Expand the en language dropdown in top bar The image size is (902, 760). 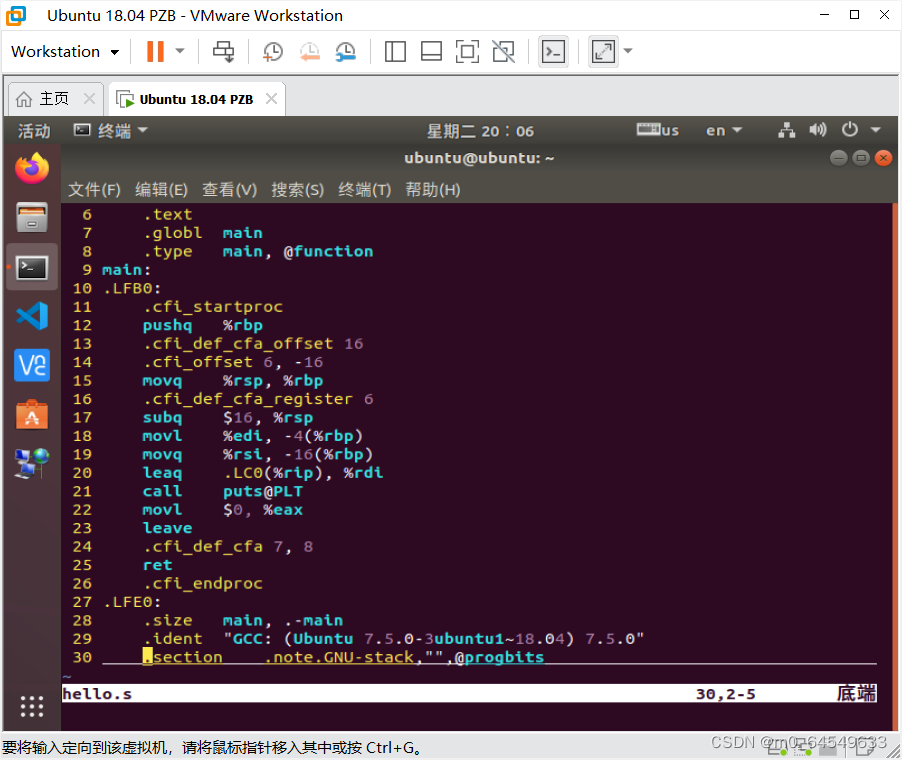pyautogui.click(x=723, y=129)
